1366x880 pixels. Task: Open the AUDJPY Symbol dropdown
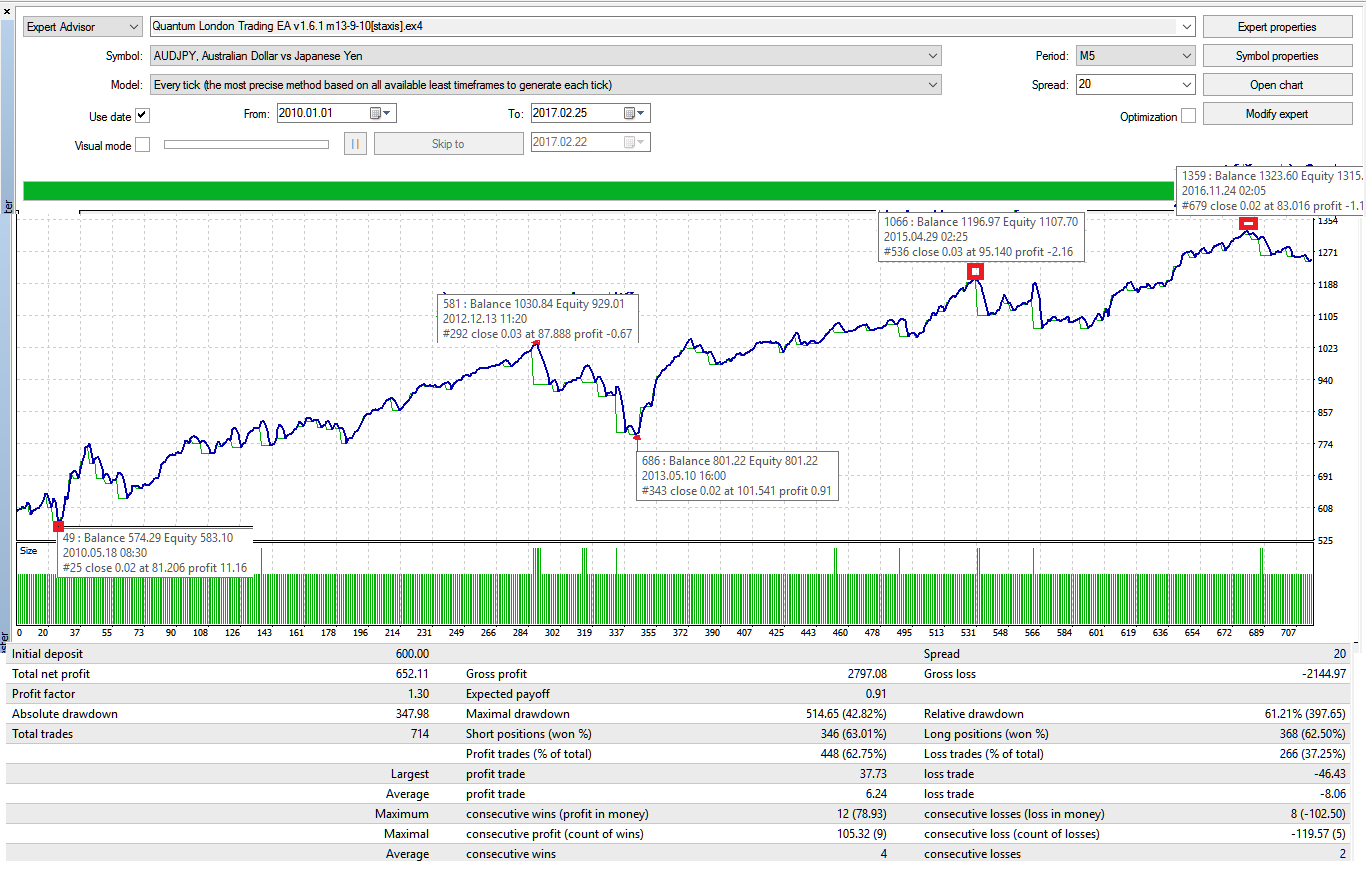pyautogui.click(x=932, y=56)
